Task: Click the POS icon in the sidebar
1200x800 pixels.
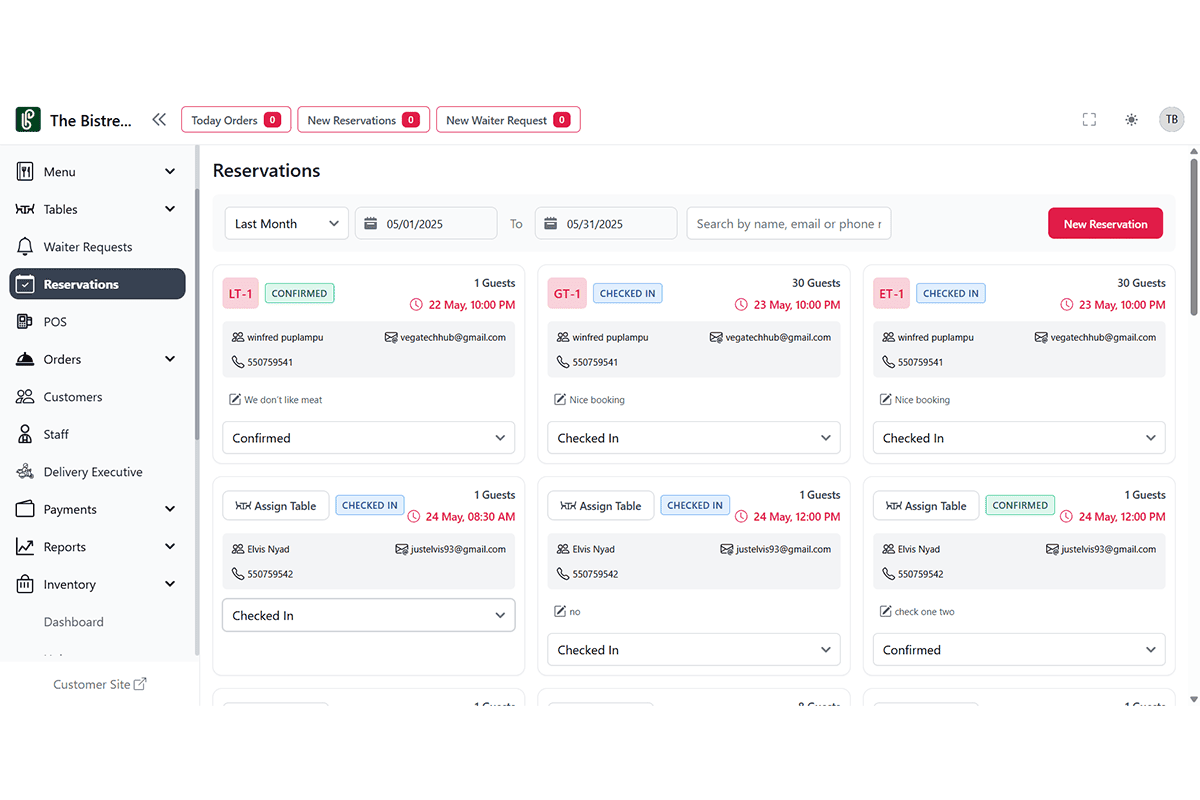Action: (25, 322)
